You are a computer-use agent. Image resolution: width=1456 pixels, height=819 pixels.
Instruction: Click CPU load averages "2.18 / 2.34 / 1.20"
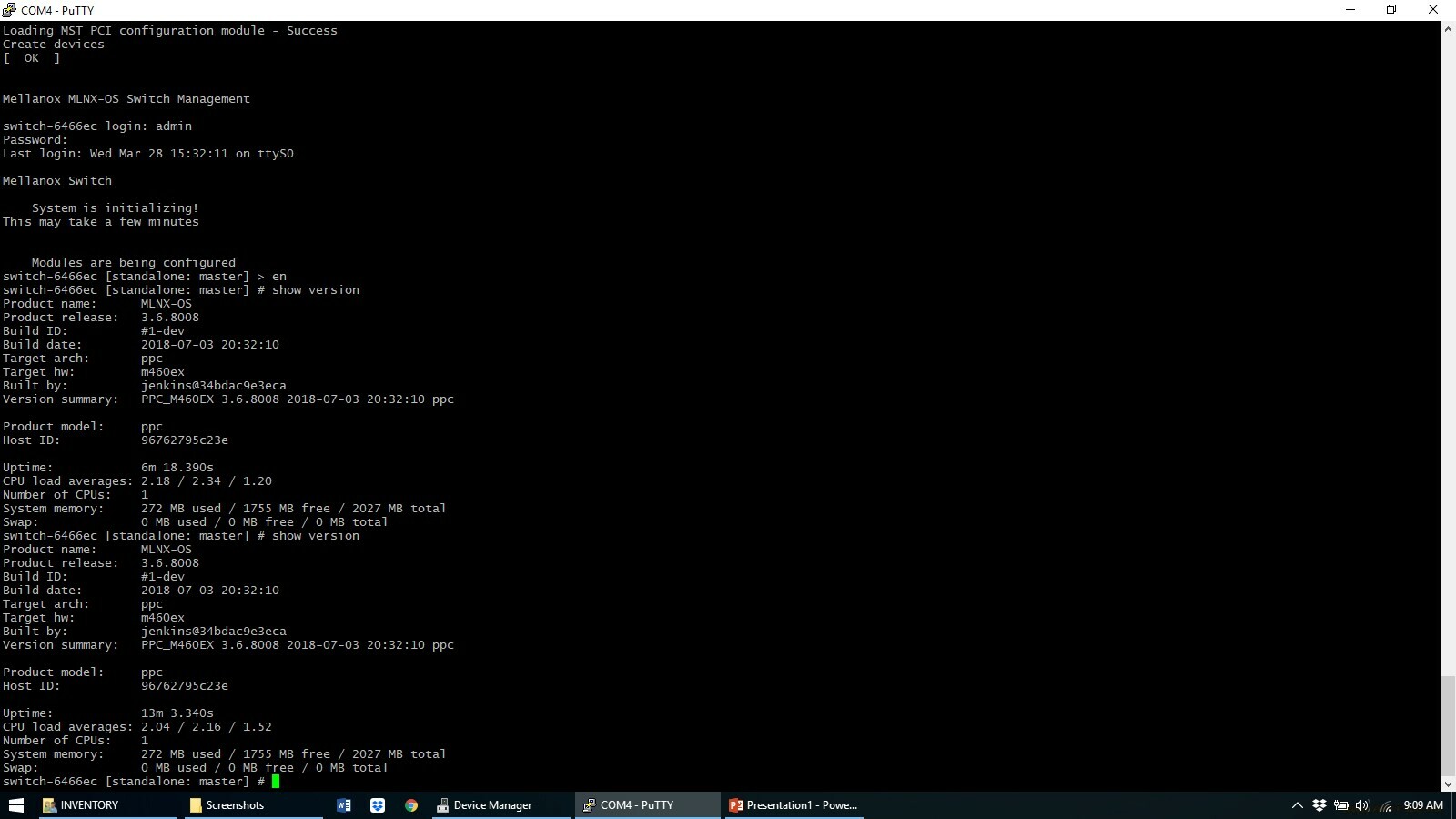pos(207,481)
